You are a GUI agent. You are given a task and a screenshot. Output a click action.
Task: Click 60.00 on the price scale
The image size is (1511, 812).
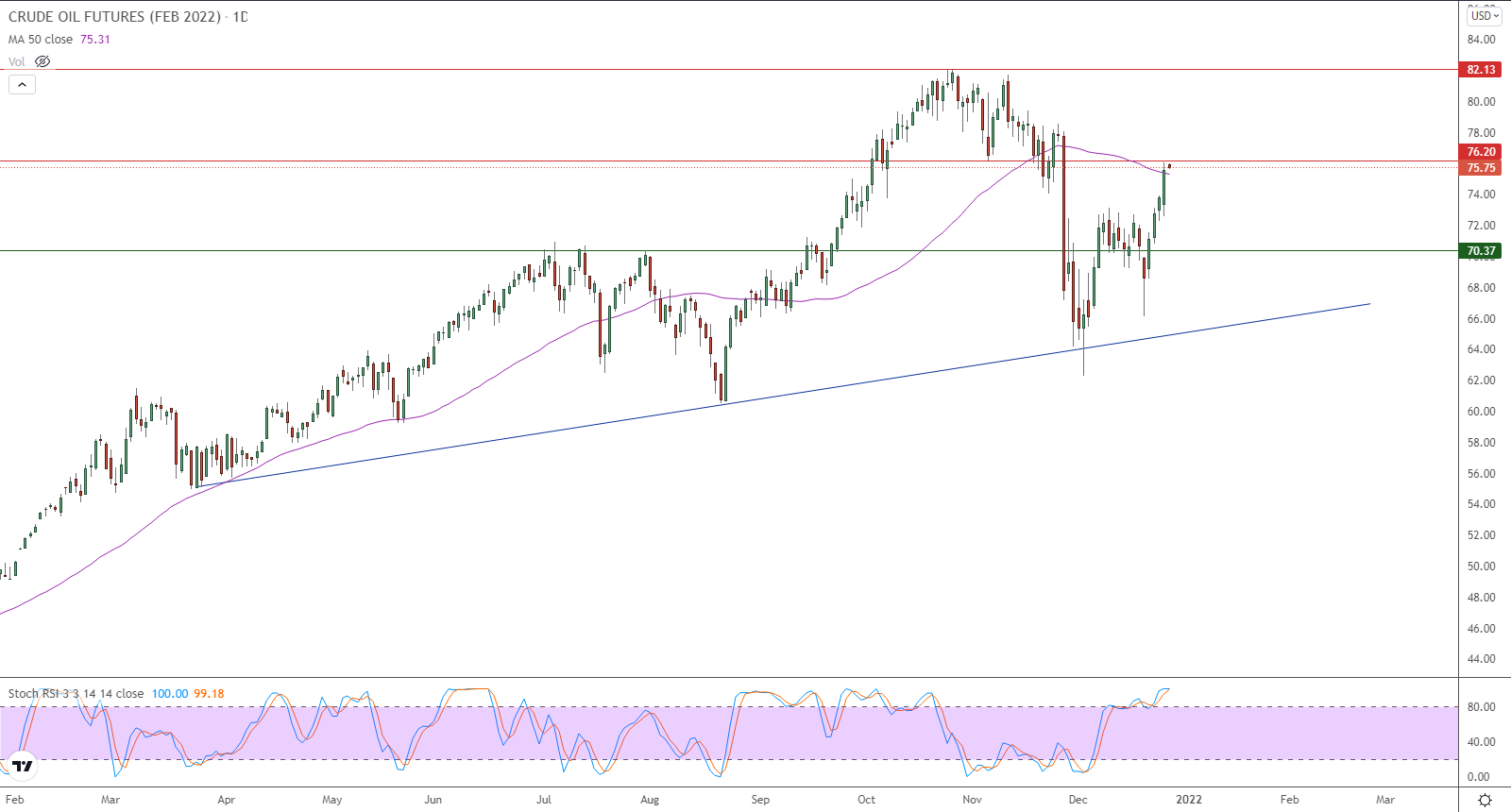1481,412
